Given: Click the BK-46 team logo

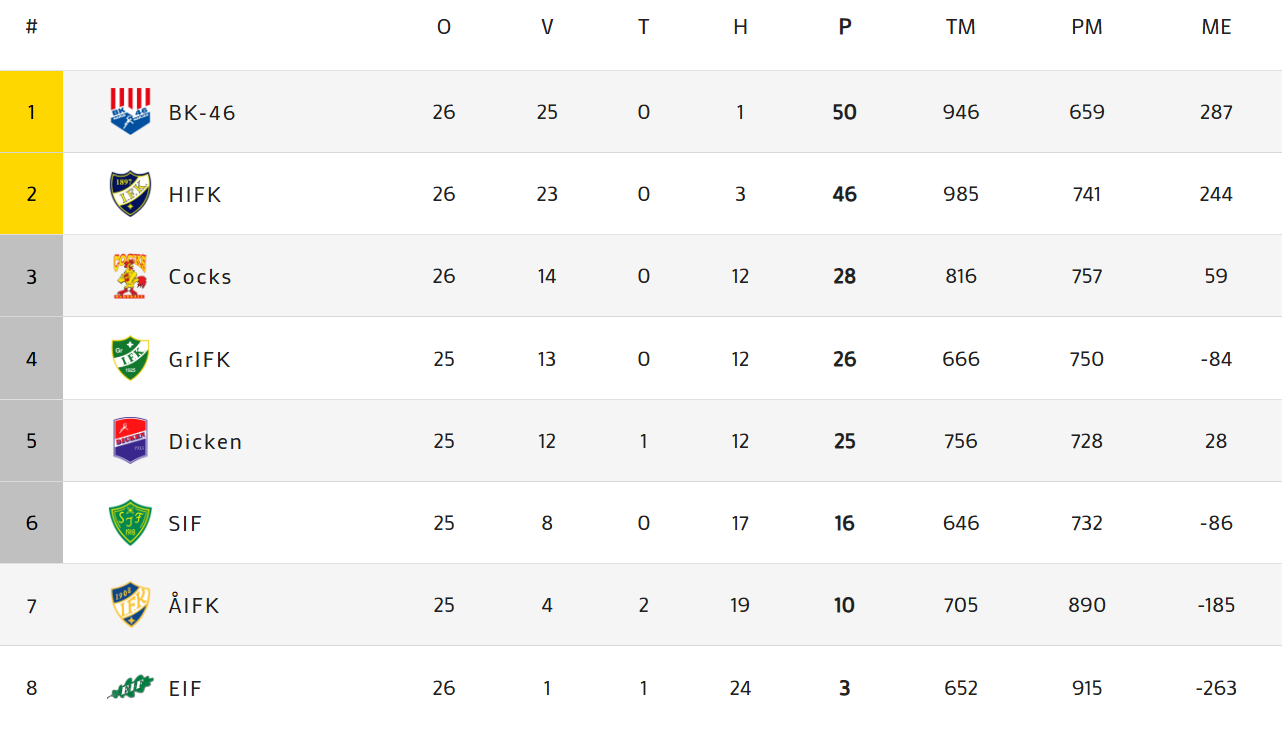Looking at the screenshot, I should (130, 111).
